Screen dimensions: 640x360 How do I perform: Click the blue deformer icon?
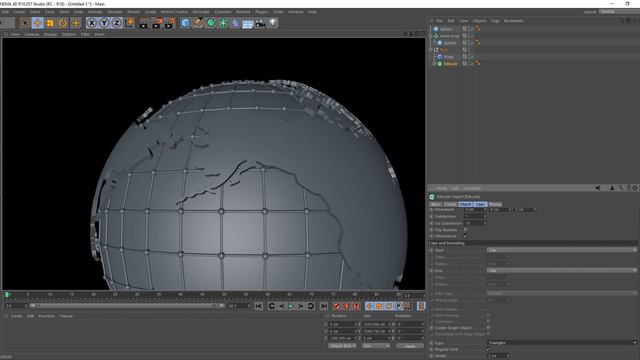coord(236,23)
